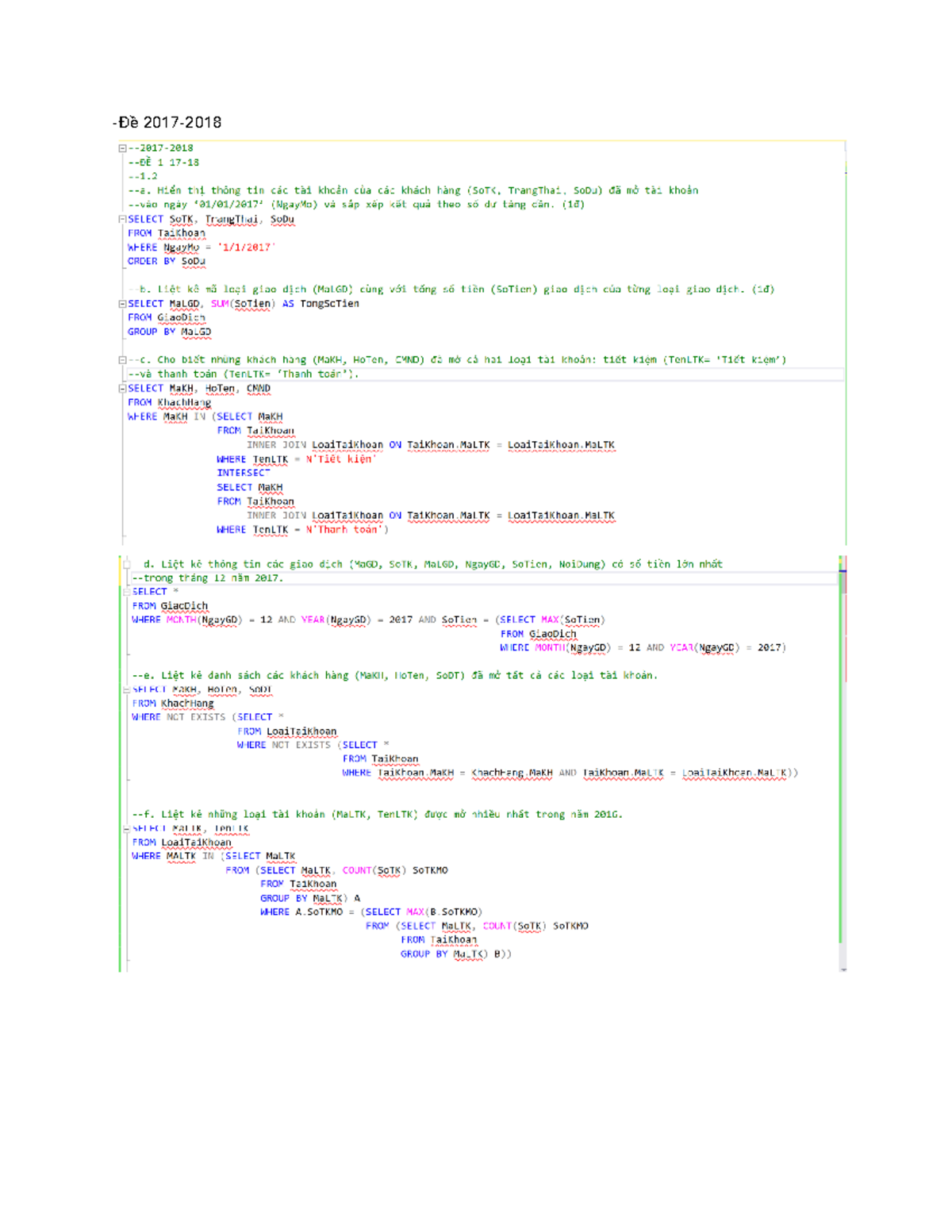Collapse the SELECT MaKH, HoTen, CNND query
Image resolution: width=952 pixels, height=1232 pixels.
pyautogui.click(x=121, y=388)
